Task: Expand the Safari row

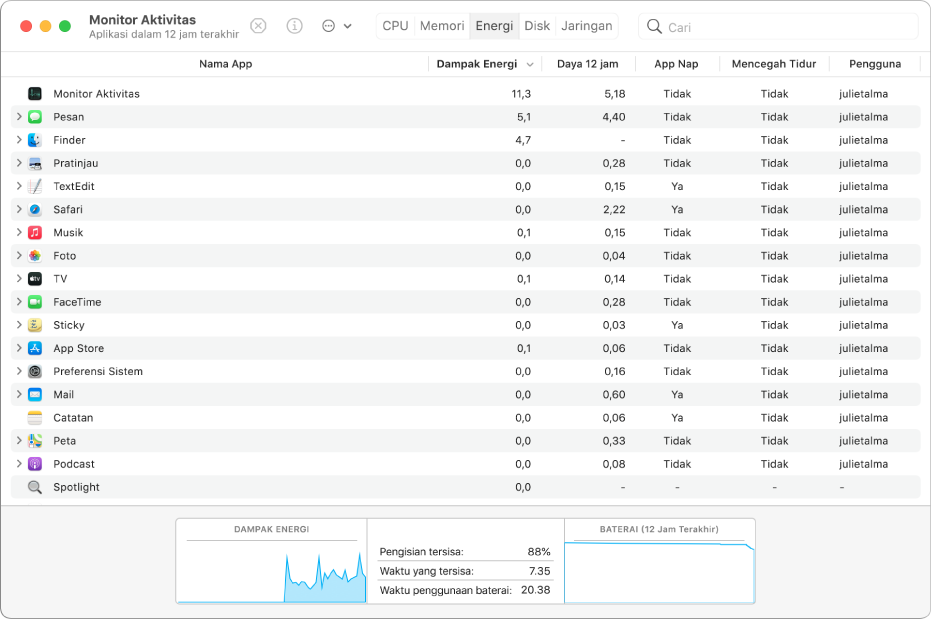Action: [x=19, y=209]
